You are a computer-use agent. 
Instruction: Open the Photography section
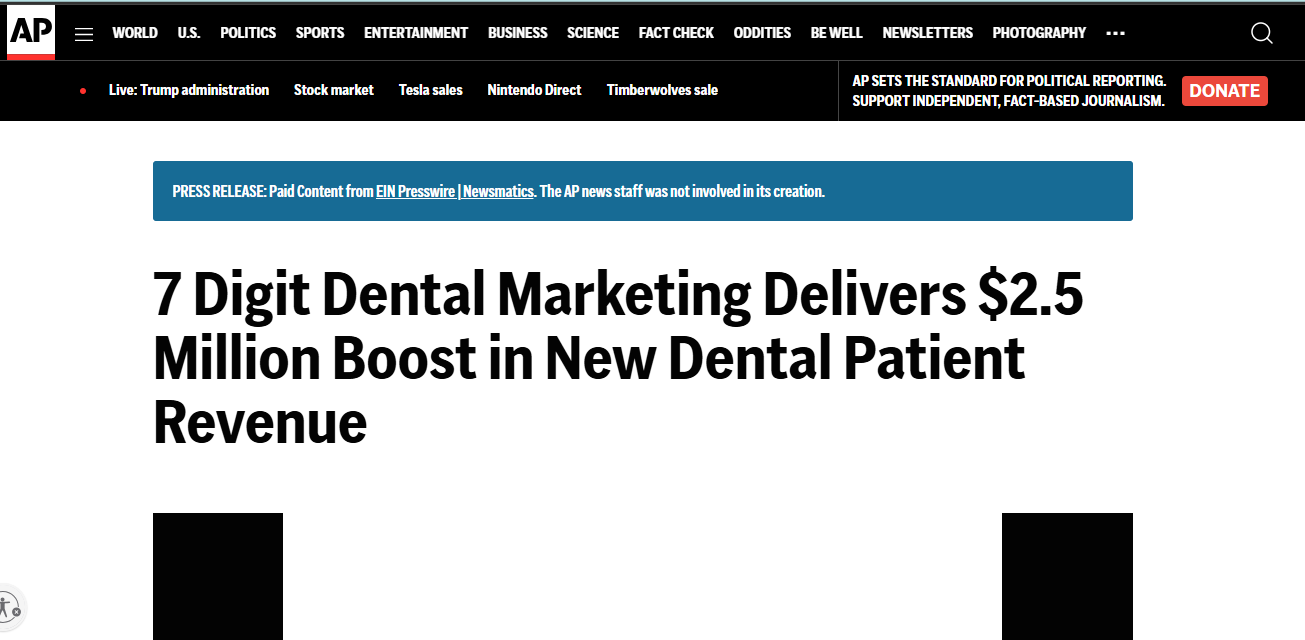pyautogui.click(x=1039, y=33)
